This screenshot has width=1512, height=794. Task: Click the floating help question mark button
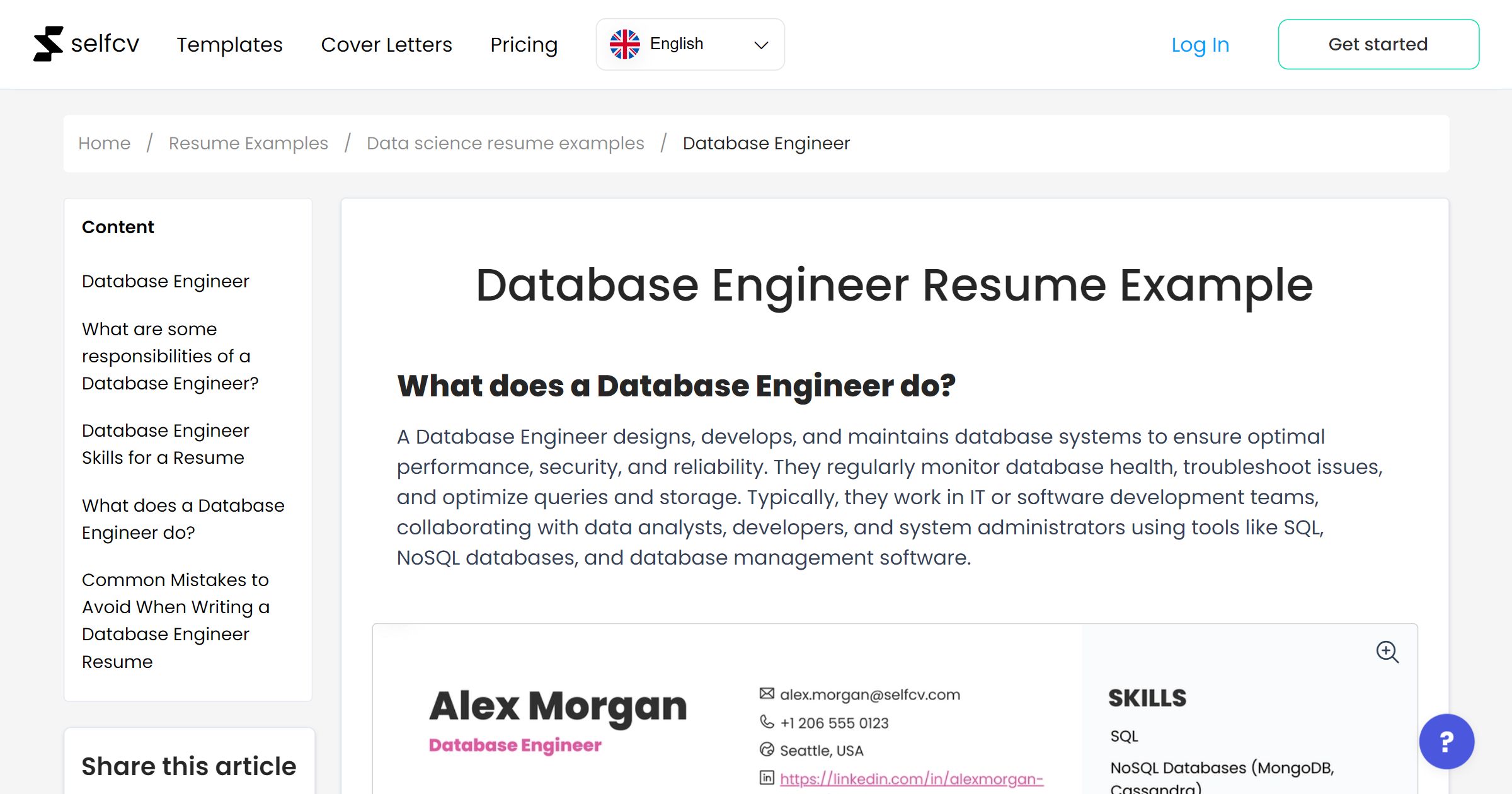1447,742
